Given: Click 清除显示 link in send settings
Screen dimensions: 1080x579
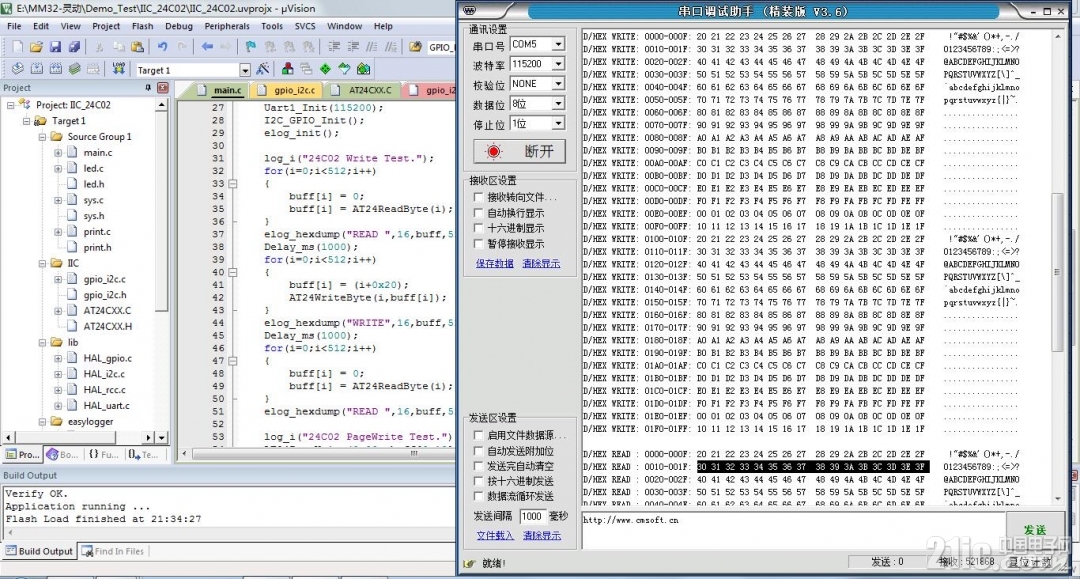Looking at the screenshot, I should (x=541, y=536).
